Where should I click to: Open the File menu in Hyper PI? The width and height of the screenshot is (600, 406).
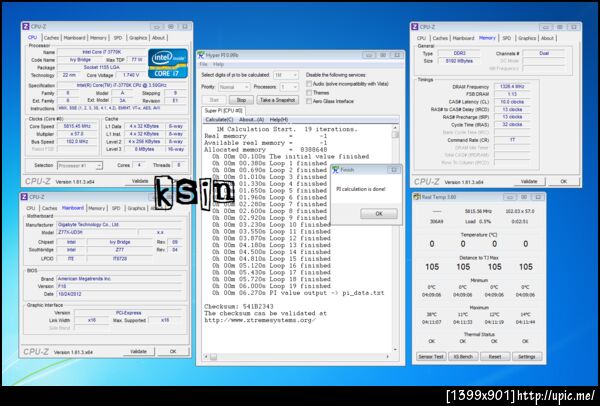(204, 64)
